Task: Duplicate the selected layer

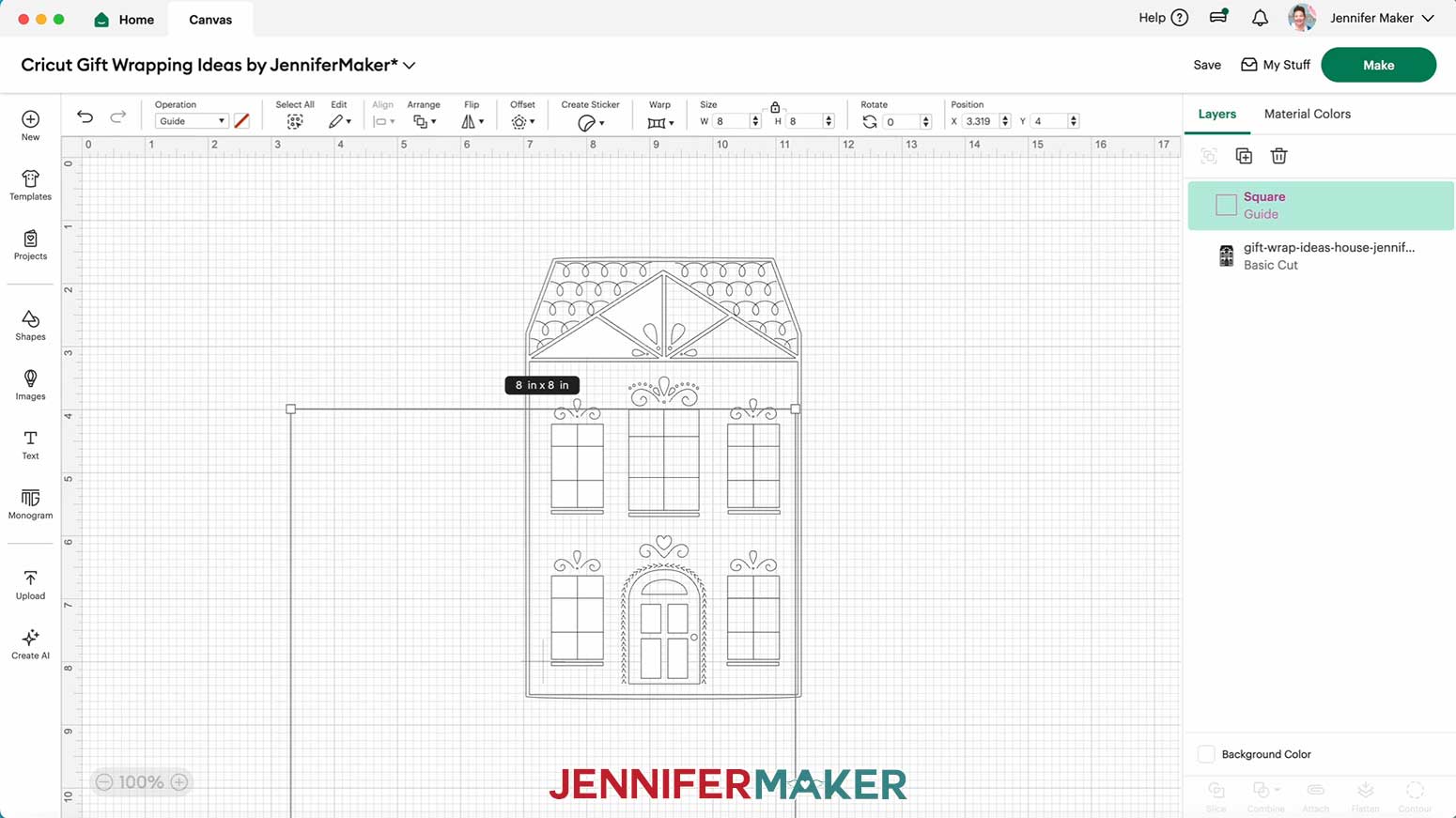Action: coord(1244,156)
